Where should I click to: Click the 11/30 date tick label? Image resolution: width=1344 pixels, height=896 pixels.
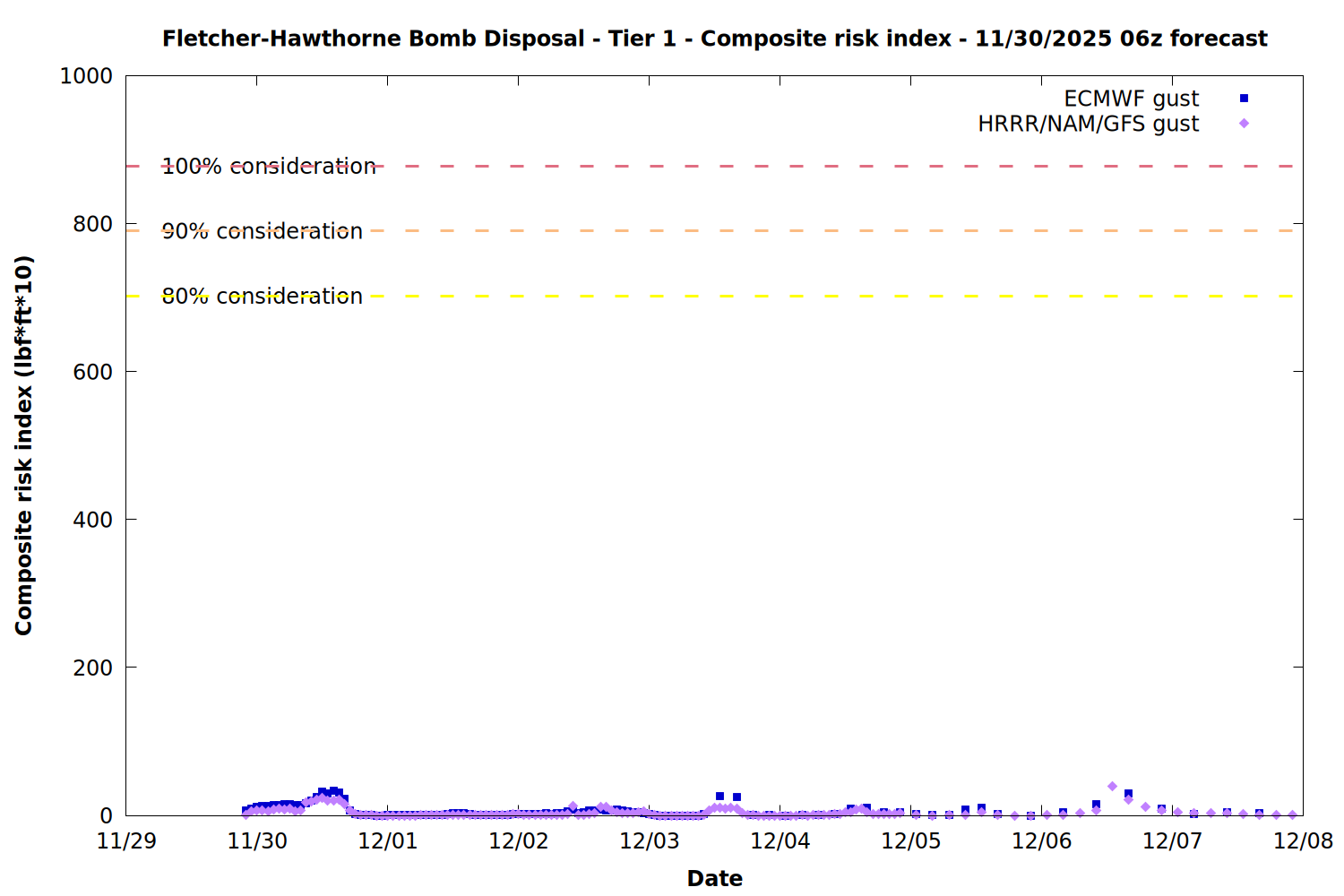[x=257, y=841]
